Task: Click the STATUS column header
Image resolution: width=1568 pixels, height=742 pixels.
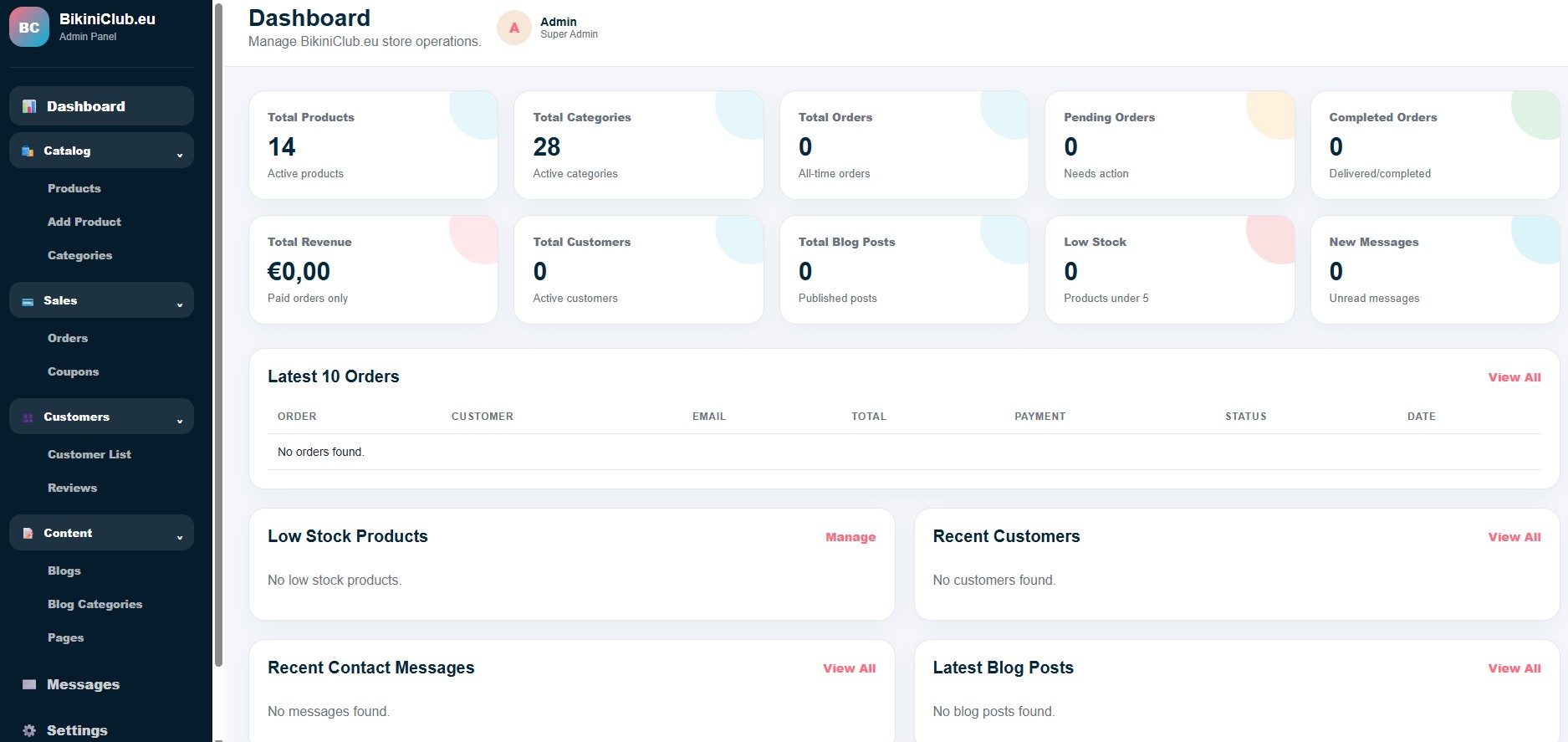Action: pyautogui.click(x=1246, y=417)
